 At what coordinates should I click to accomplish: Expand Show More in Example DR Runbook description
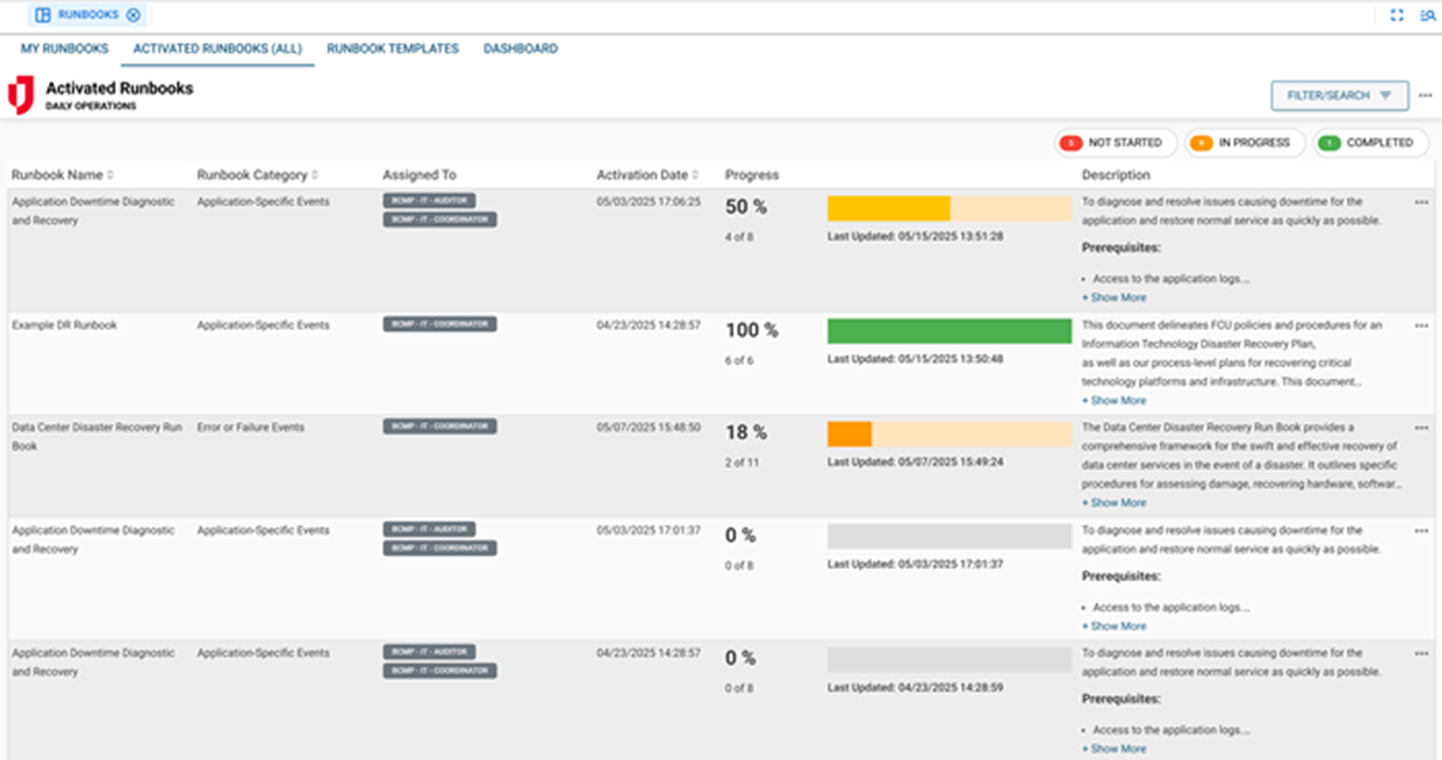coord(1114,401)
